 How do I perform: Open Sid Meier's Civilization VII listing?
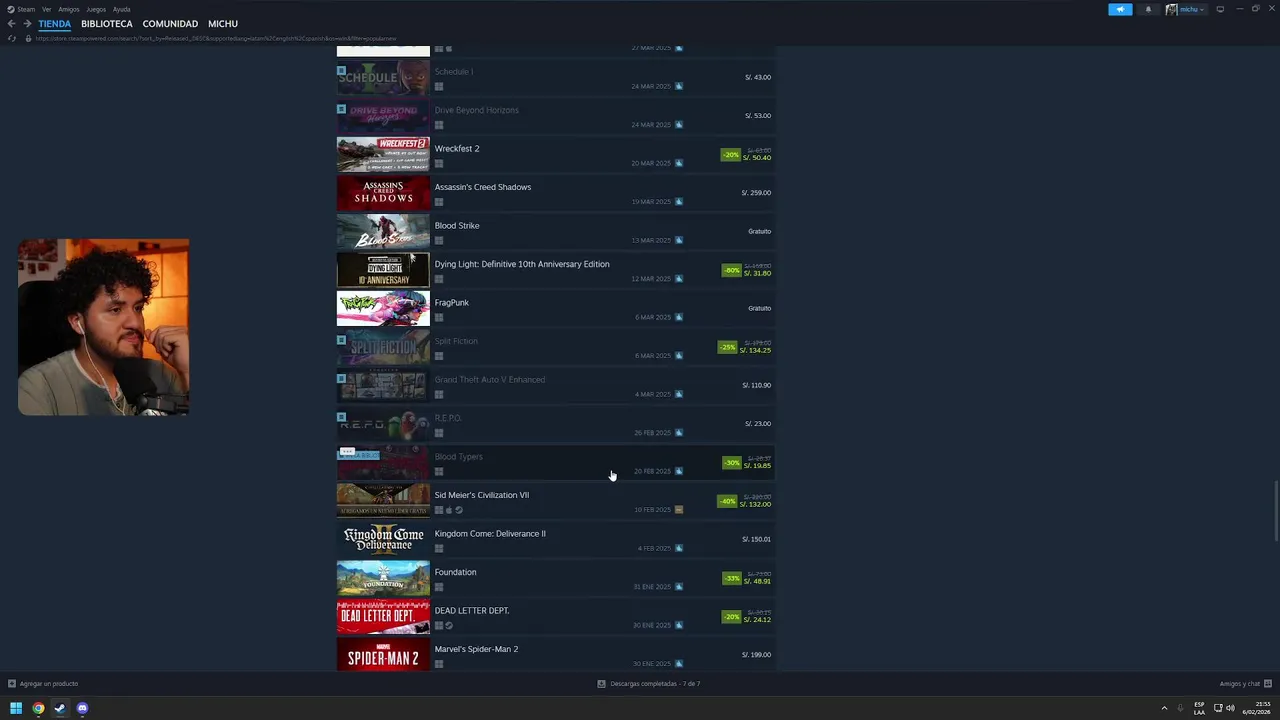pyautogui.click(x=556, y=501)
